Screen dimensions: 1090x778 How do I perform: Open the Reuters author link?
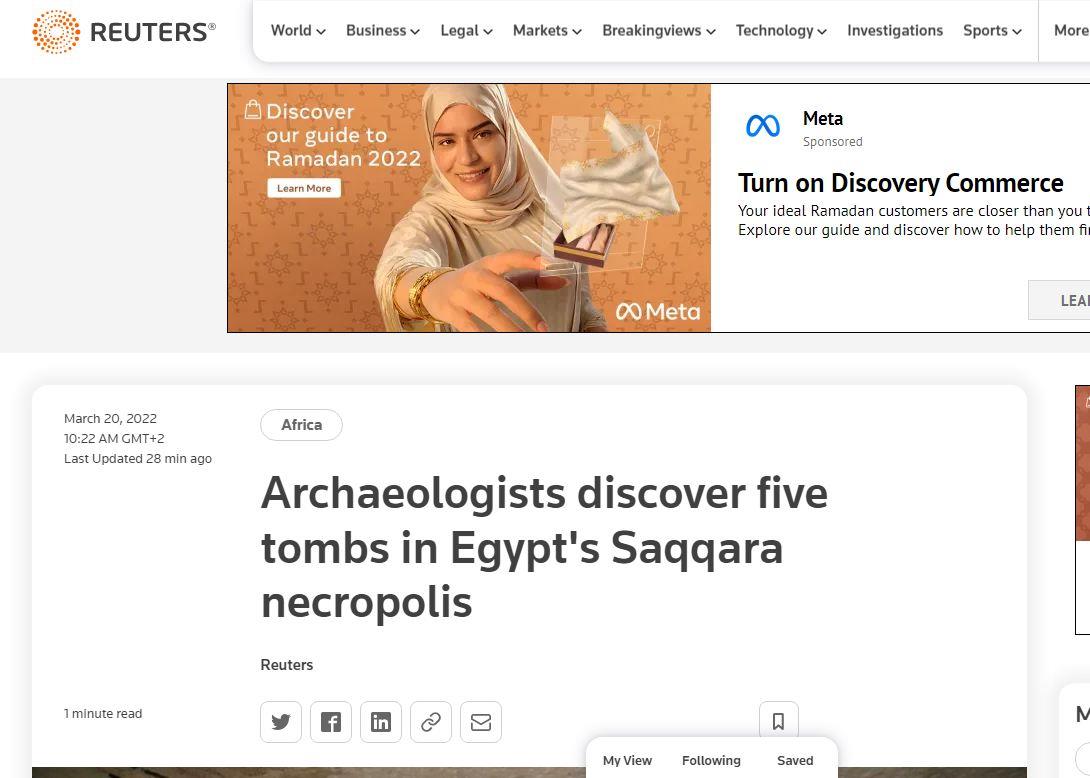point(286,665)
